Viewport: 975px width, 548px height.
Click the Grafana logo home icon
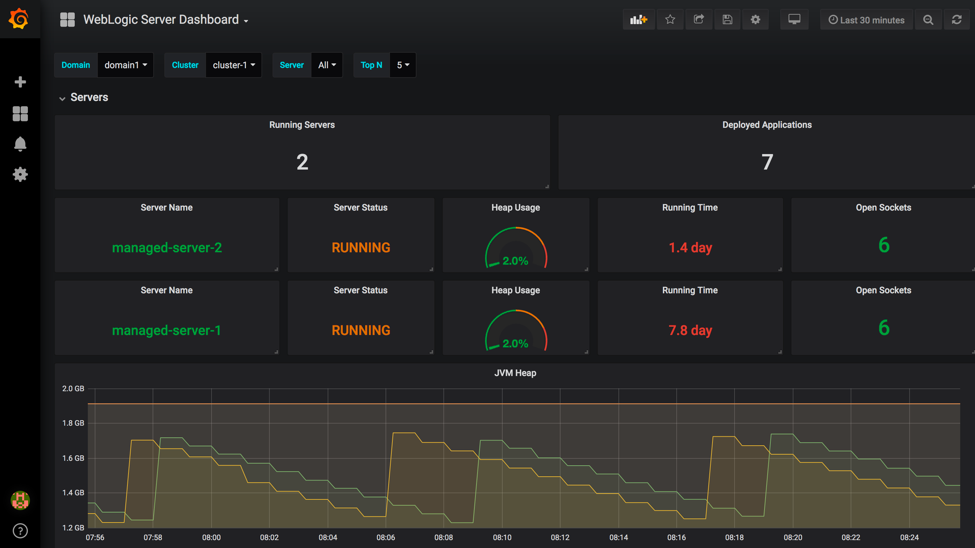click(19, 19)
